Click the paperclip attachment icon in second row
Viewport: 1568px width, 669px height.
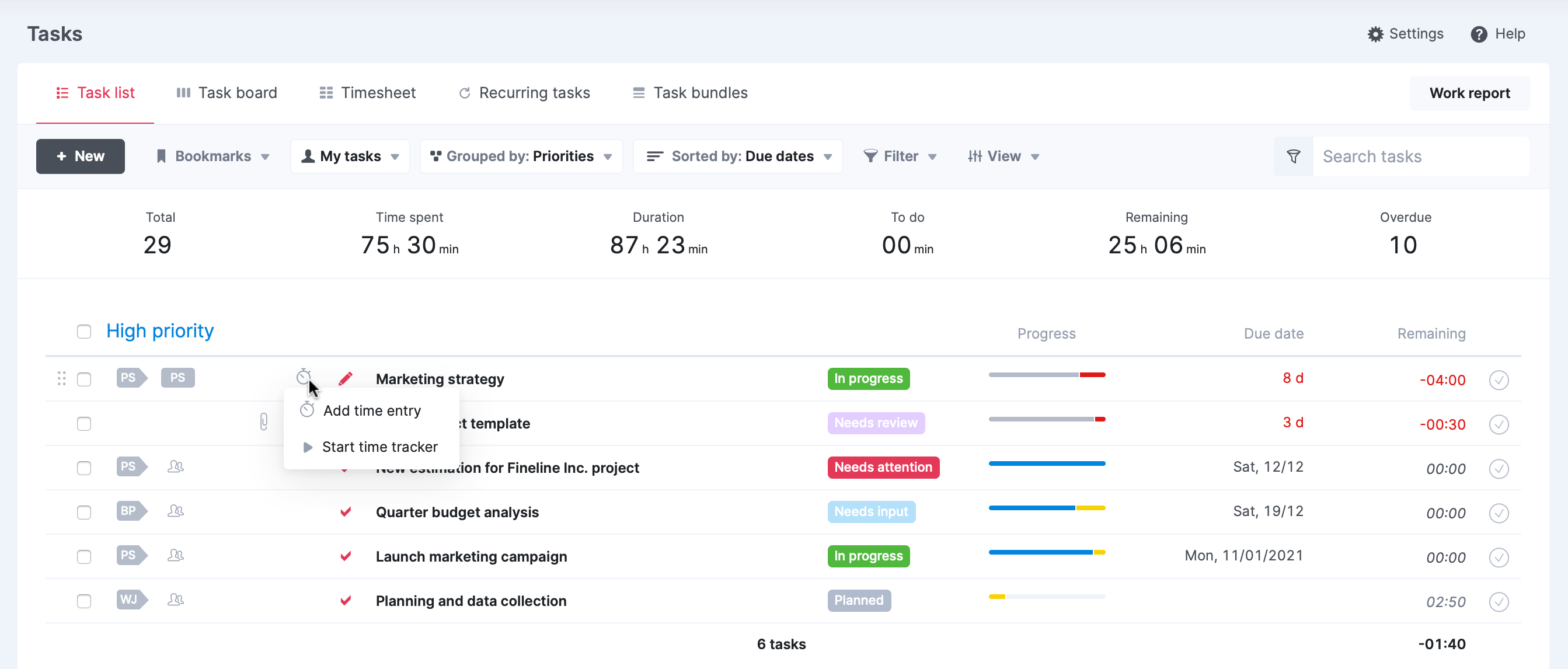pos(263,422)
